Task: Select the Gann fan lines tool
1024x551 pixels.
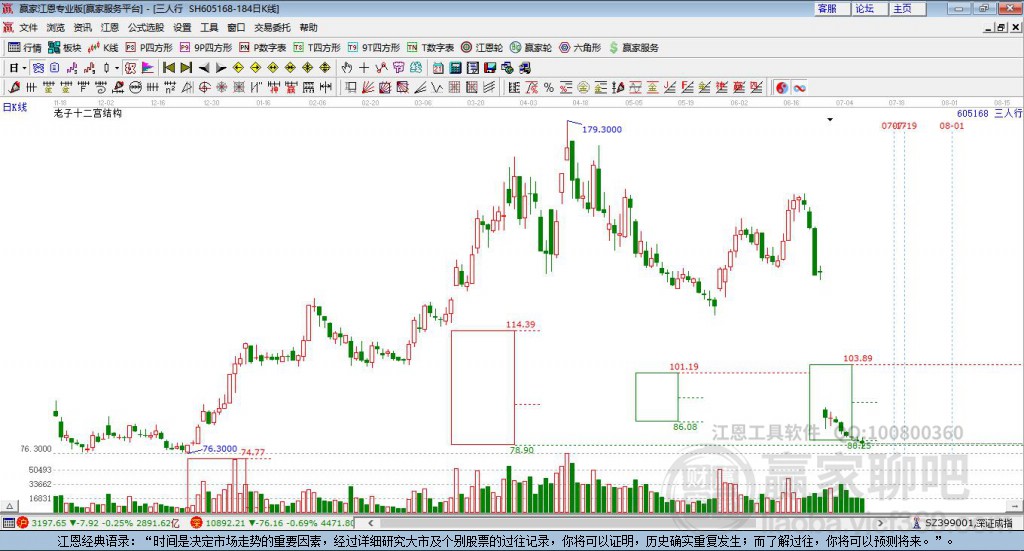Action: click(x=368, y=87)
